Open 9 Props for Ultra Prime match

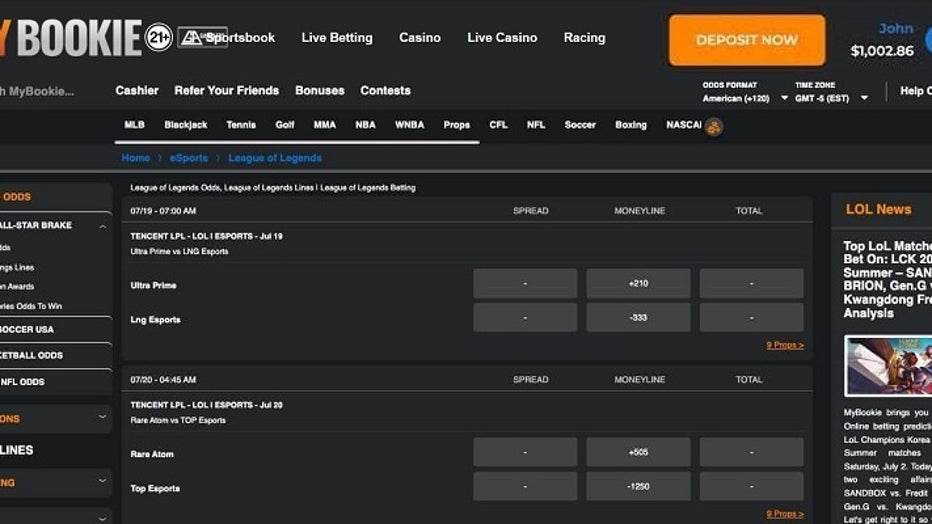[785, 345]
